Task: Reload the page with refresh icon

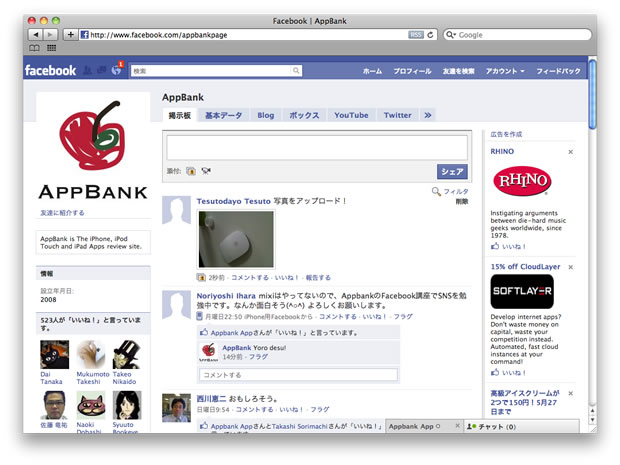Action: [x=430, y=35]
